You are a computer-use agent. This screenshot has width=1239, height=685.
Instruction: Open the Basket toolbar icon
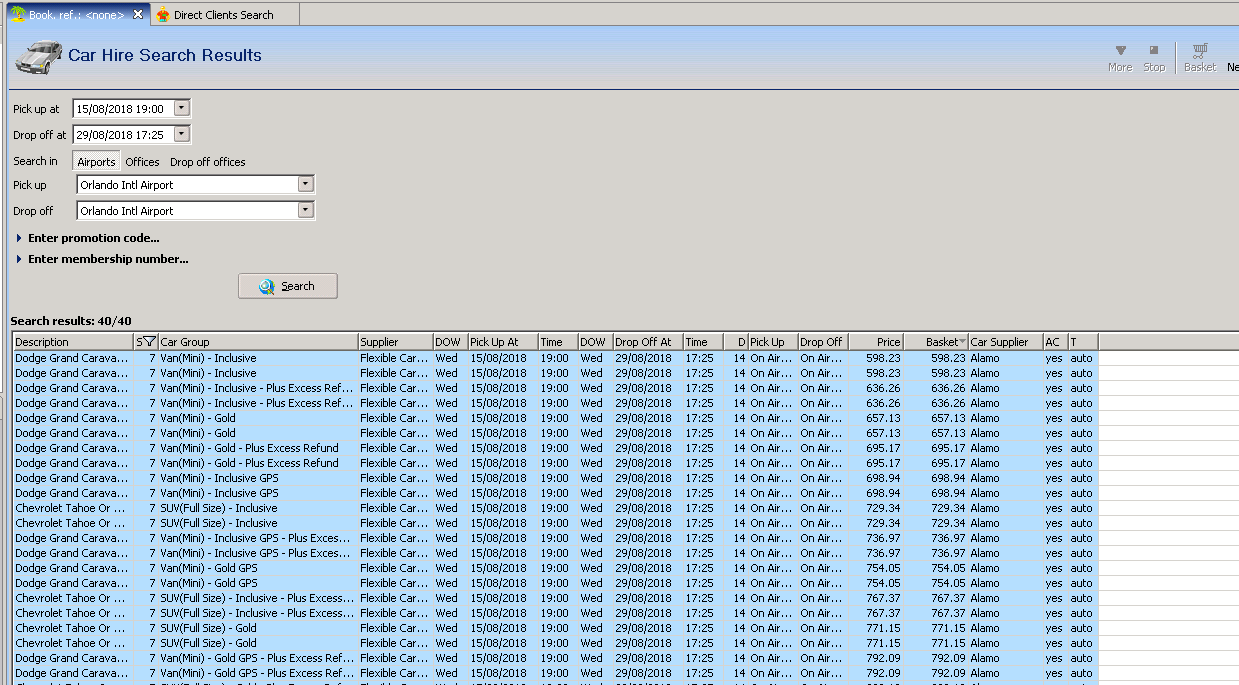pyautogui.click(x=1199, y=50)
